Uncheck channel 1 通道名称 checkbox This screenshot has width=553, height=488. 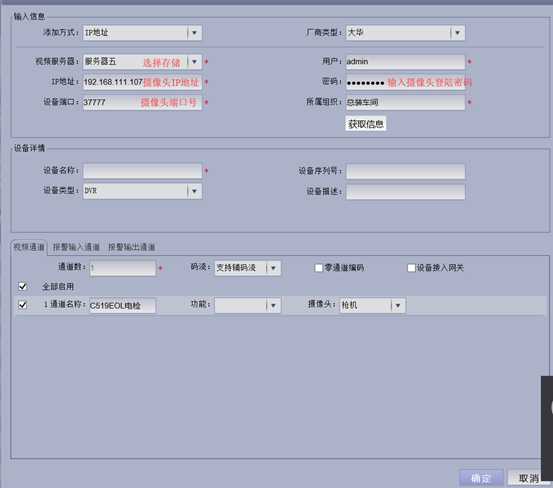pos(23,305)
